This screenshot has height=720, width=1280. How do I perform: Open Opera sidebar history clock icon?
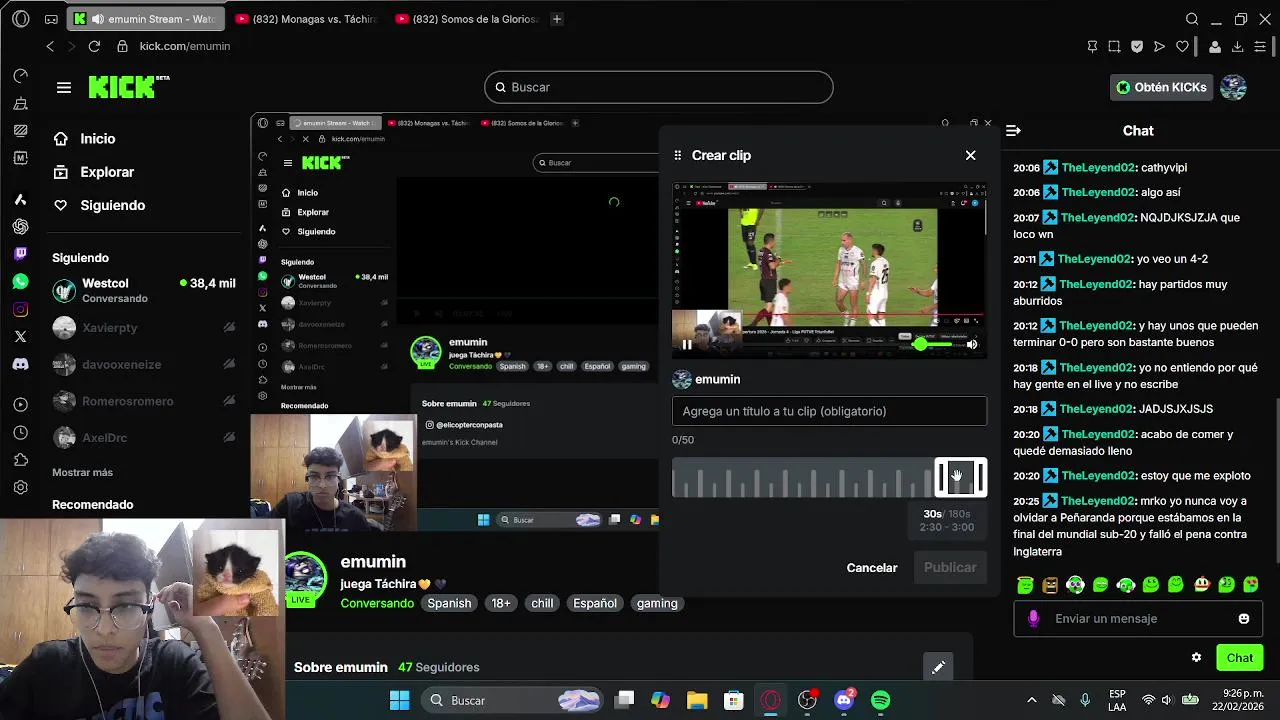click(x=20, y=433)
